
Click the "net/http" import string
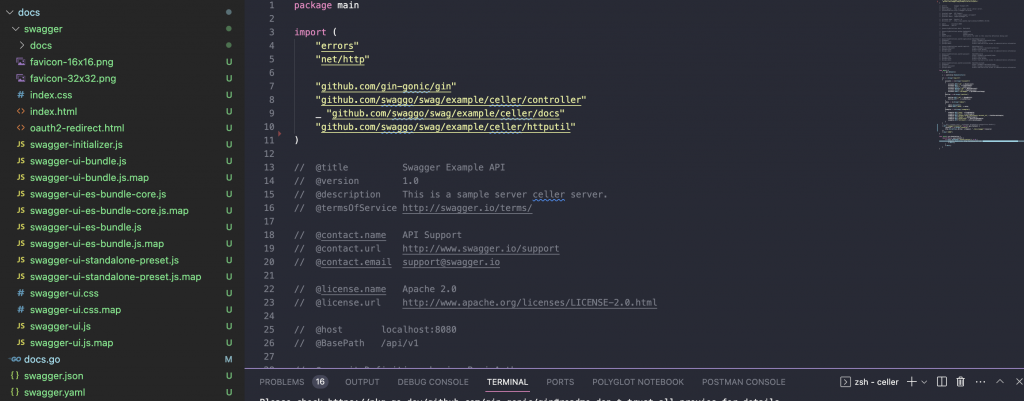(342, 59)
